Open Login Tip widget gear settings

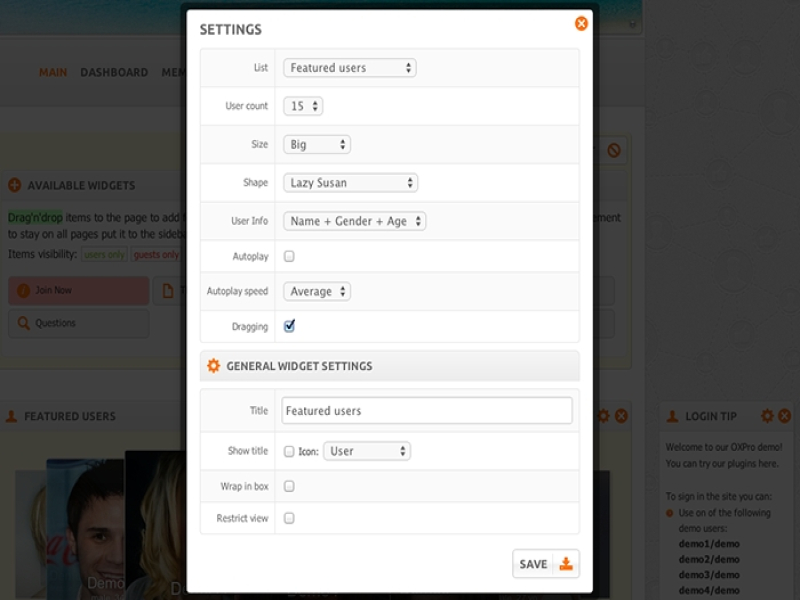point(767,416)
